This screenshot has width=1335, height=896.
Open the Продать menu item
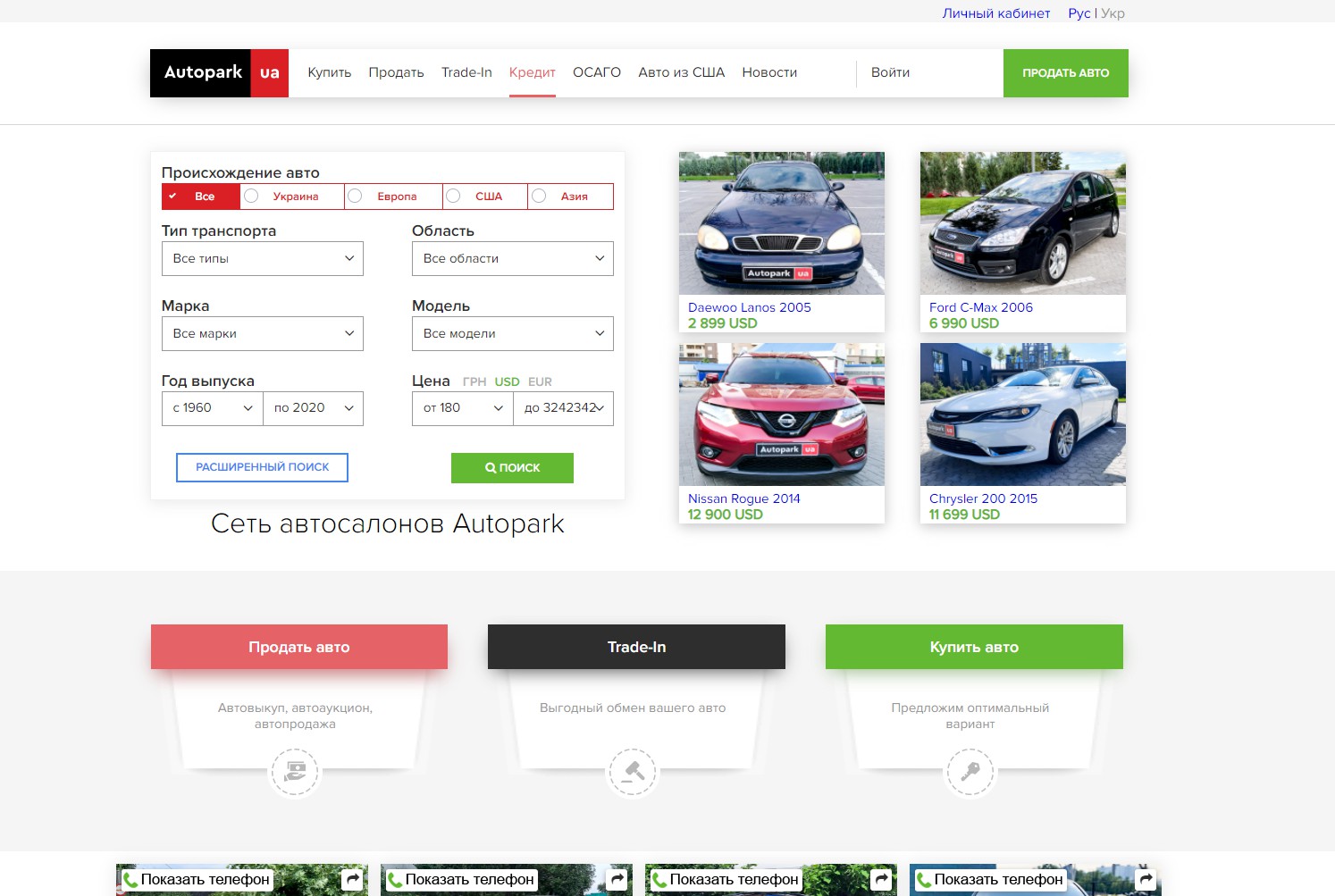396,72
